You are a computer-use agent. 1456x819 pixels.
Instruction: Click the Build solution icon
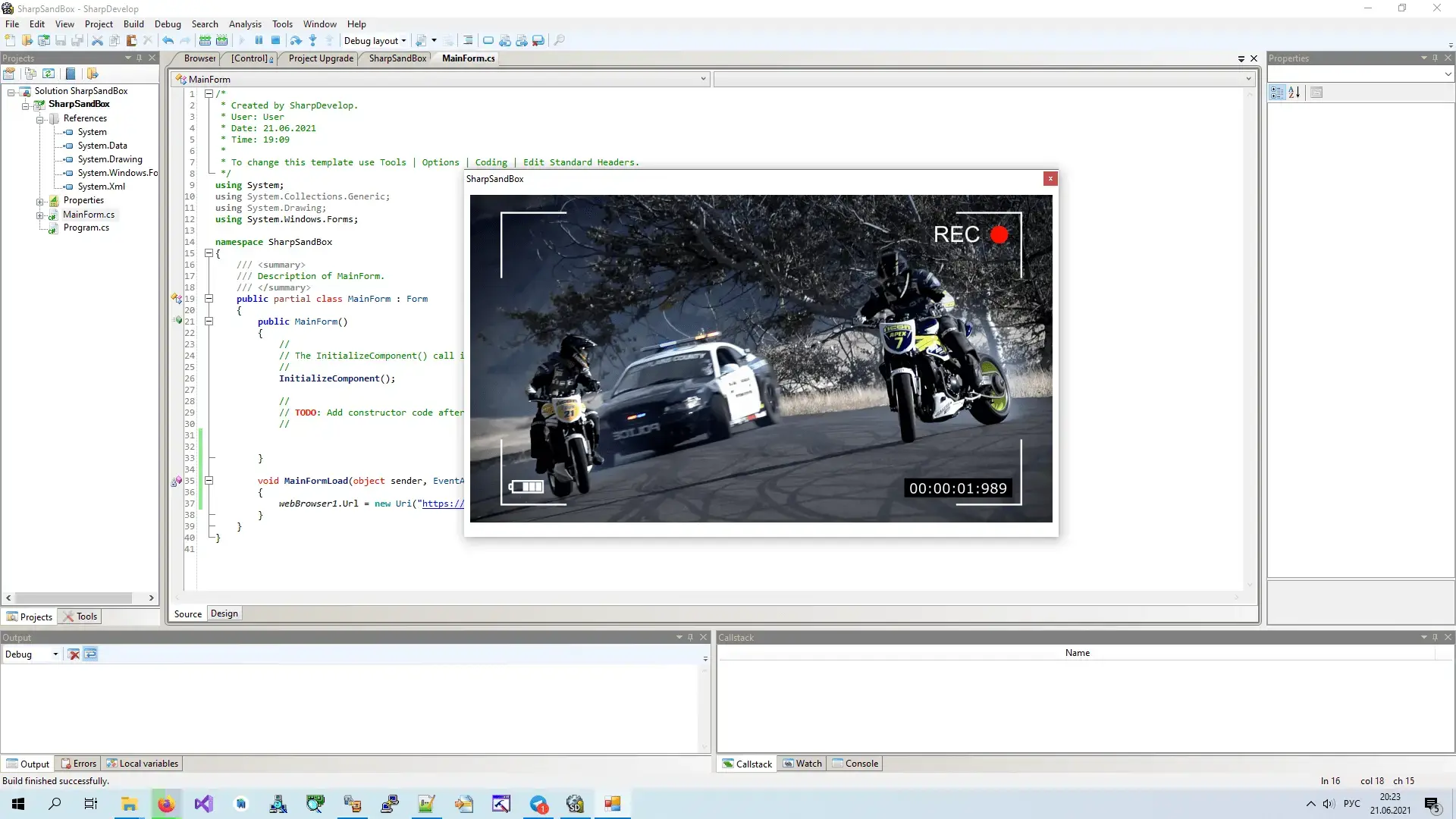click(205, 40)
